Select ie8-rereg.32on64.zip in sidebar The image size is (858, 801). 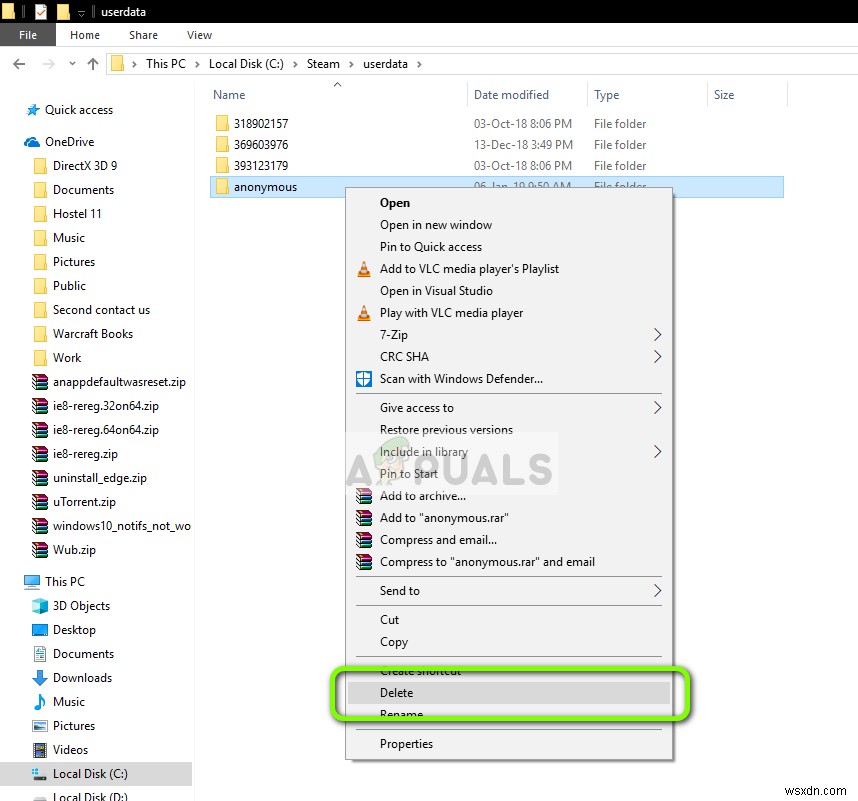105,406
